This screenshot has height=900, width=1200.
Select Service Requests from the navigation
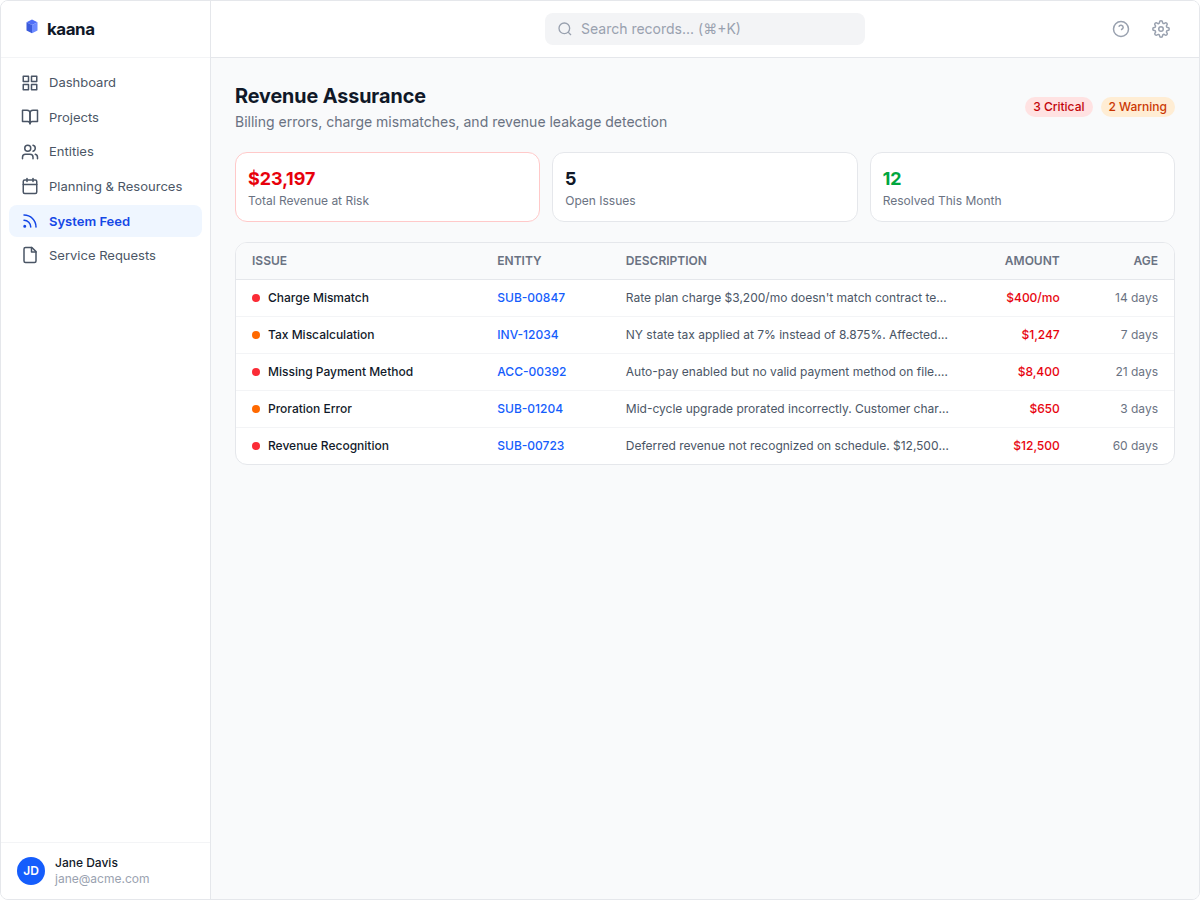pos(102,255)
